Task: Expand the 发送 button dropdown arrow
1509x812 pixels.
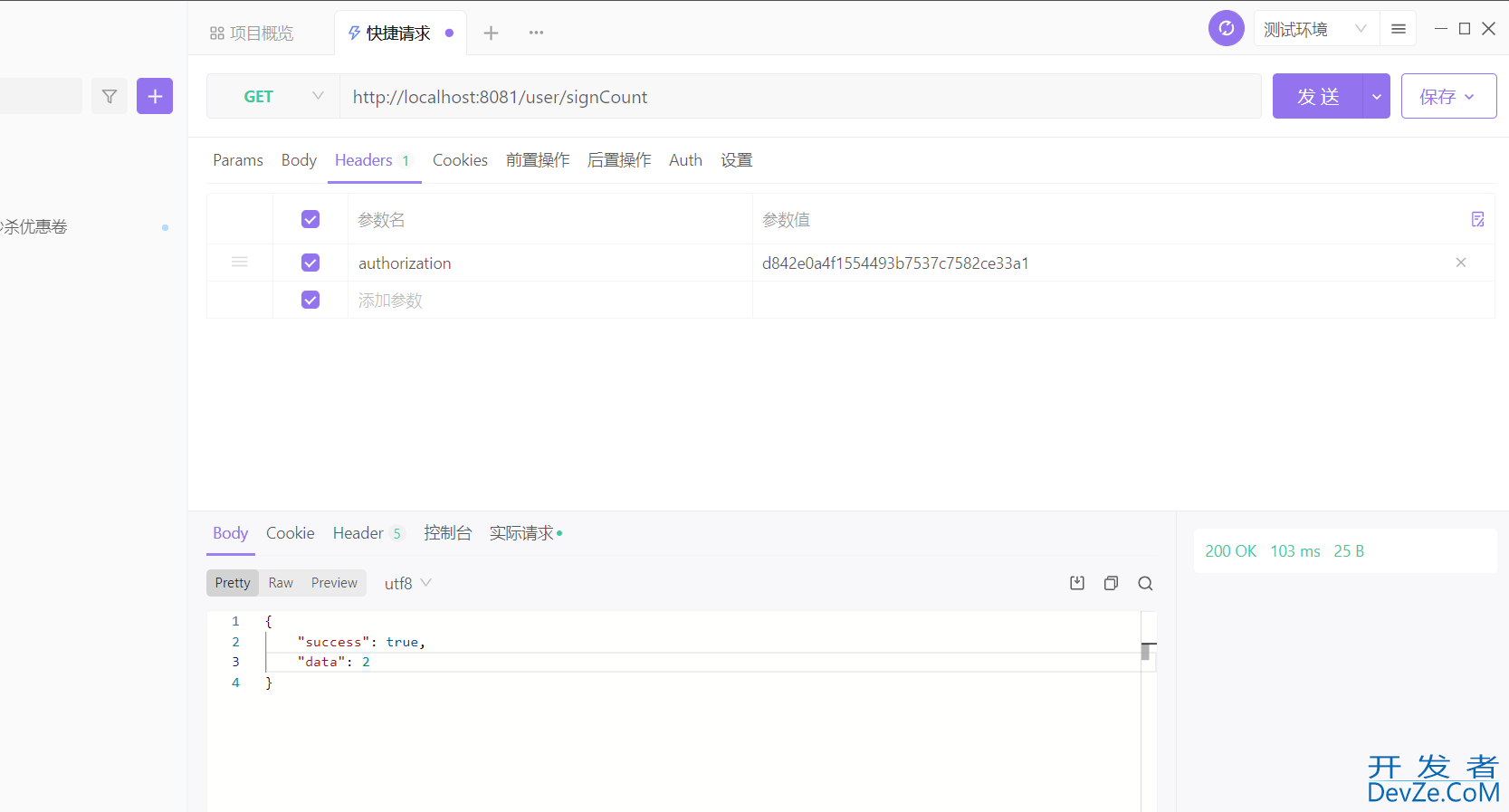Action: pos(1376,96)
